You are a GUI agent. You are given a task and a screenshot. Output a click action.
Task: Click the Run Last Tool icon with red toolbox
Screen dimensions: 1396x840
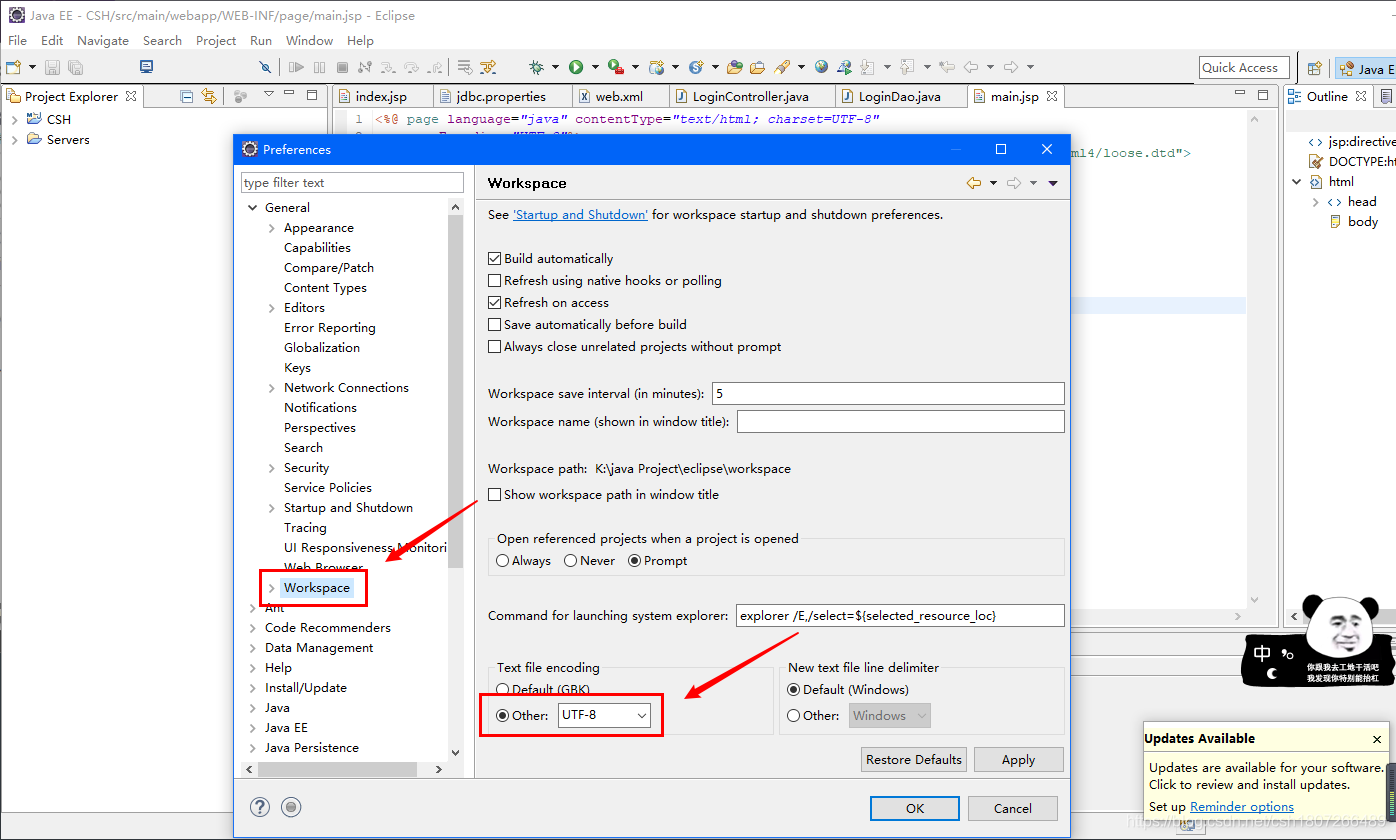(x=615, y=67)
